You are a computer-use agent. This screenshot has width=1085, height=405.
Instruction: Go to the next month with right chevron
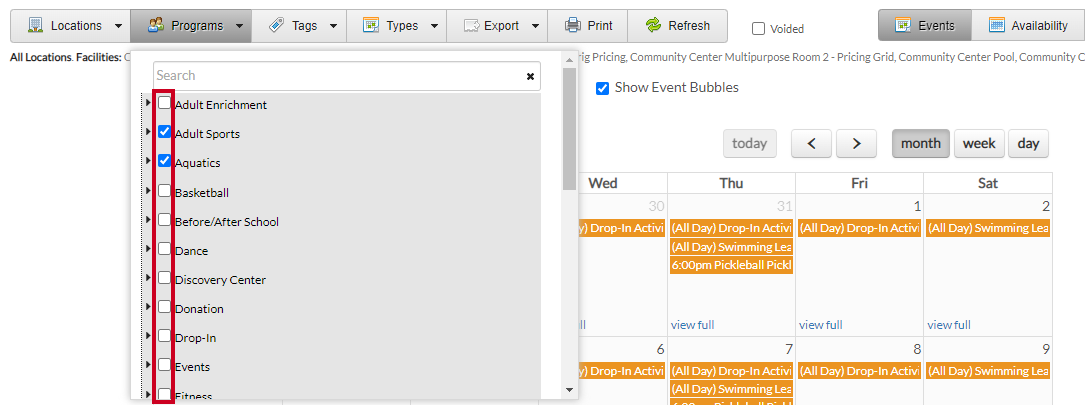pyautogui.click(x=857, y=143)
